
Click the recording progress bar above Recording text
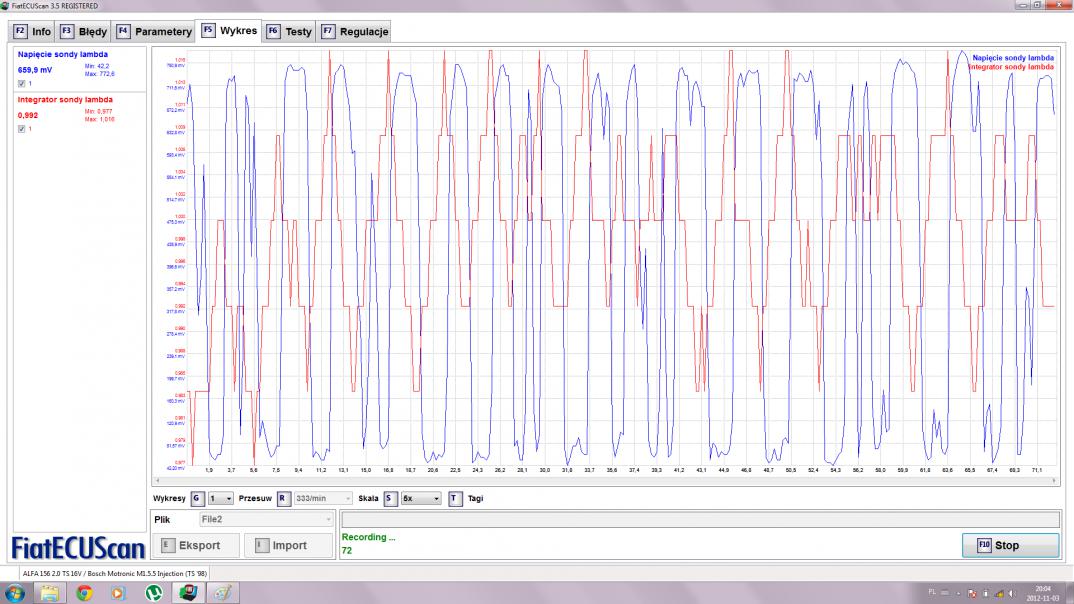click(700, 520)
